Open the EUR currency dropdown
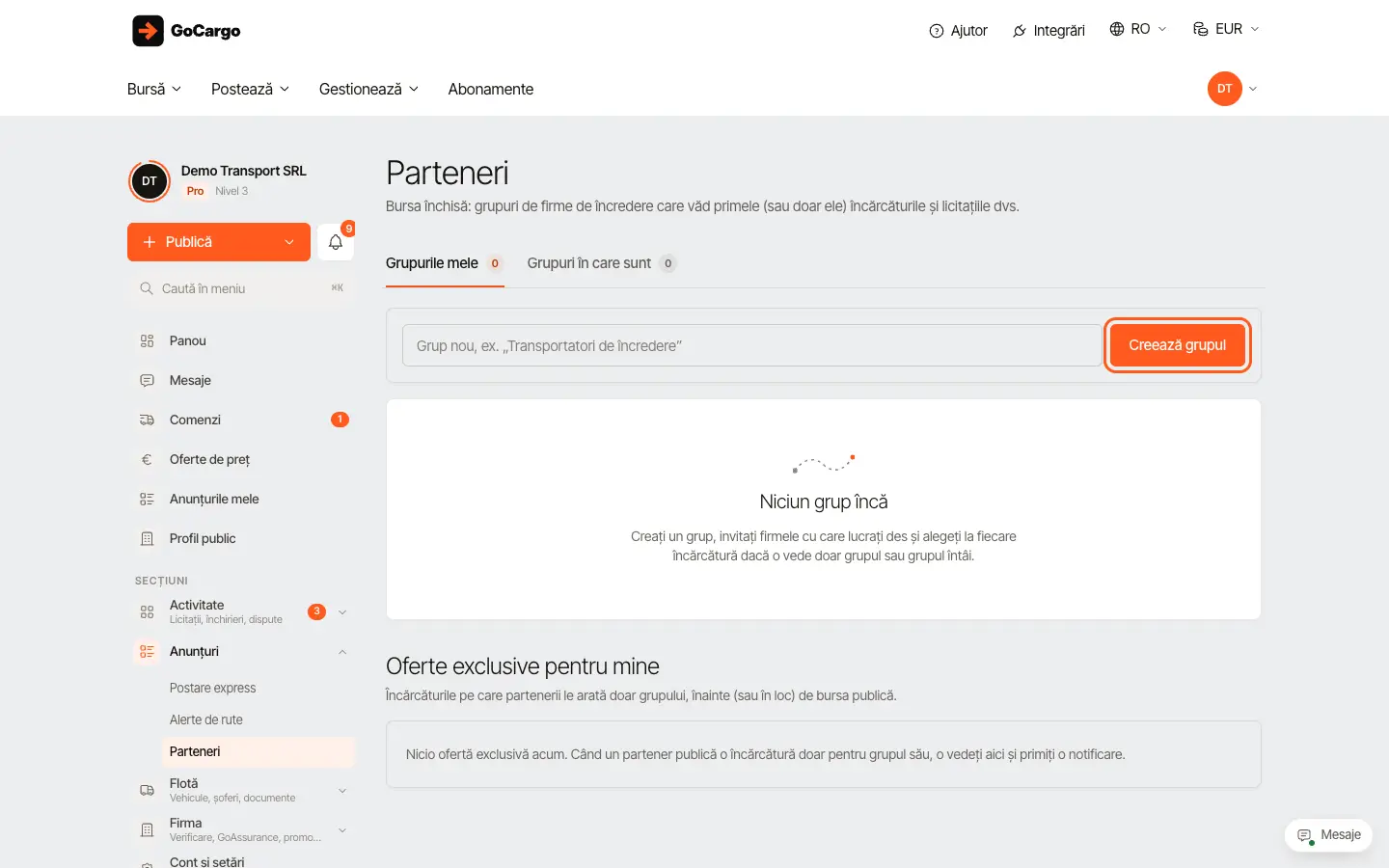Viewport: 1389px width, 868px height. (1226, 29)
